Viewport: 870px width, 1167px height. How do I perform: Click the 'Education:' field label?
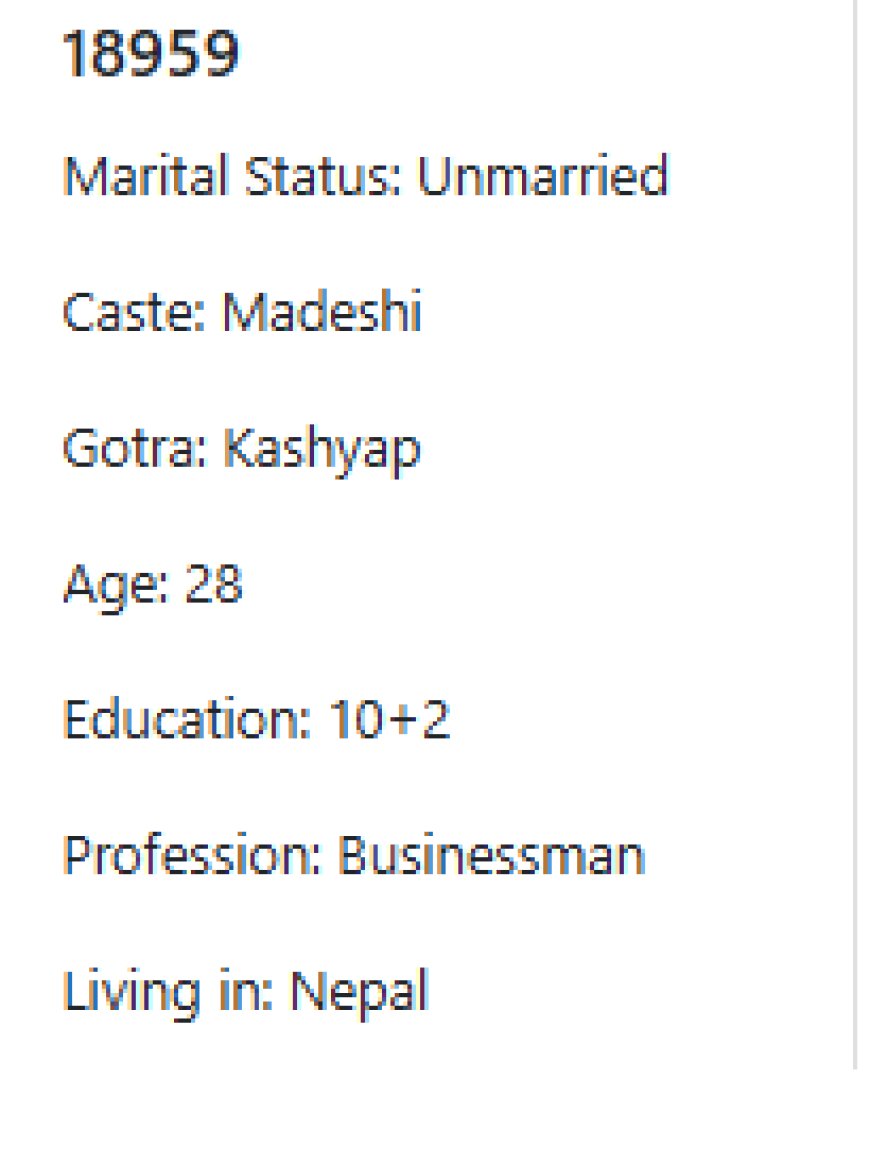tap(187, 719)
